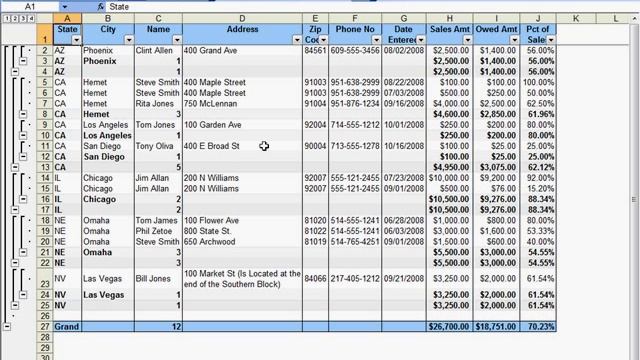The image size is (640, 360).
Task: Open the State column filter dropdown
Action: [x=76, y=40]
